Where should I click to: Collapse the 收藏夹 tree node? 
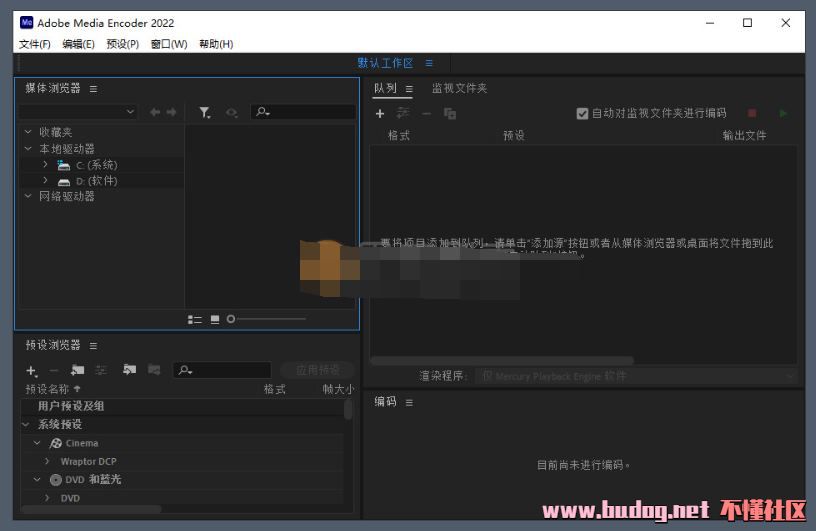coord(28,132)
